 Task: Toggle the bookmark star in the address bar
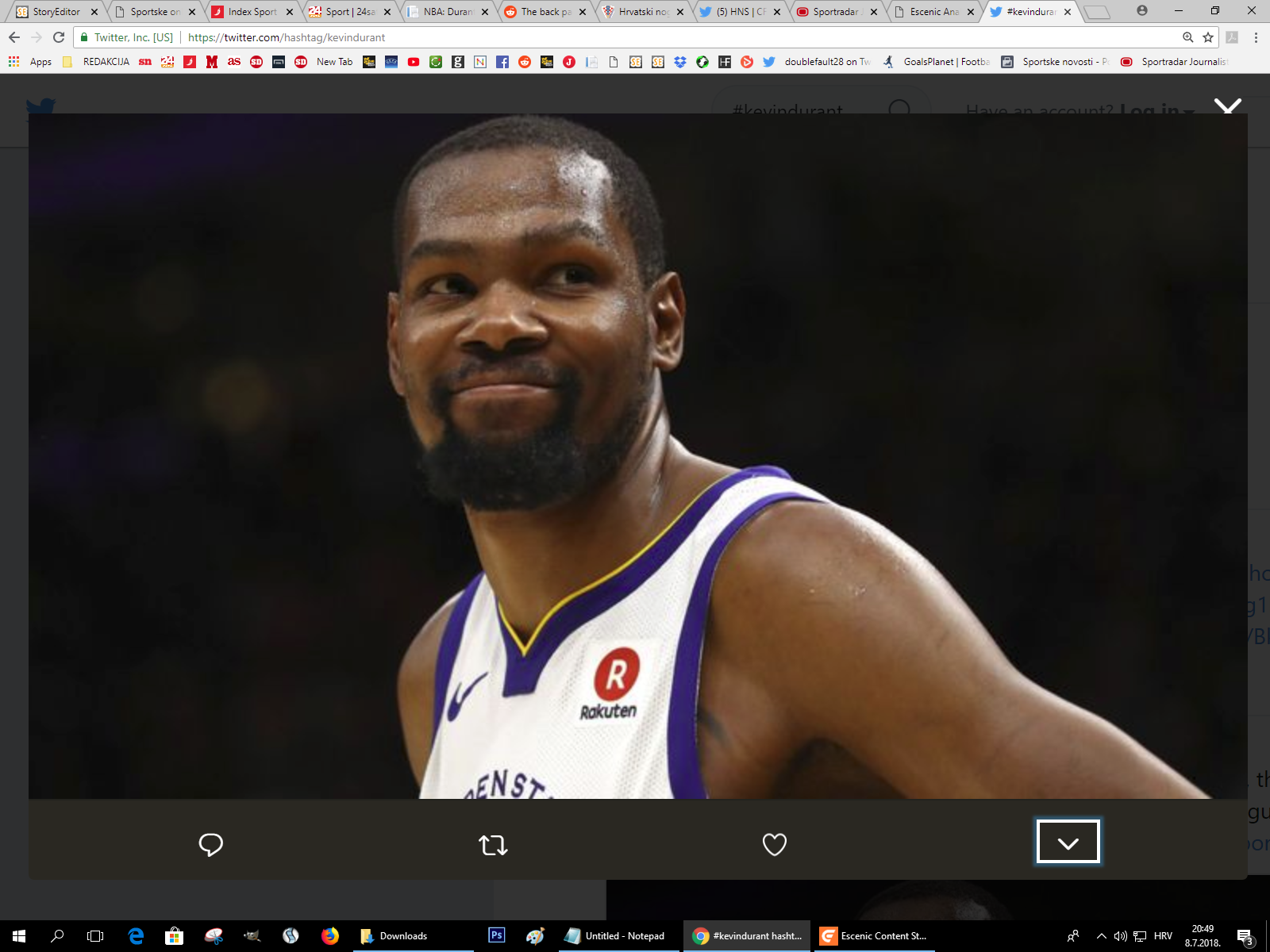tap(1207, 36)
